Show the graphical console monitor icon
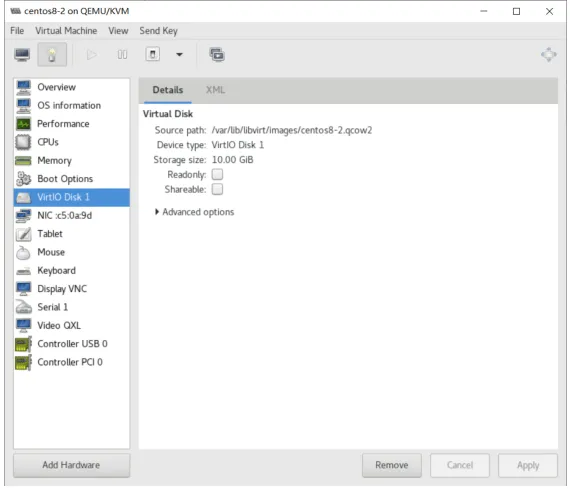 coord(22,55)
